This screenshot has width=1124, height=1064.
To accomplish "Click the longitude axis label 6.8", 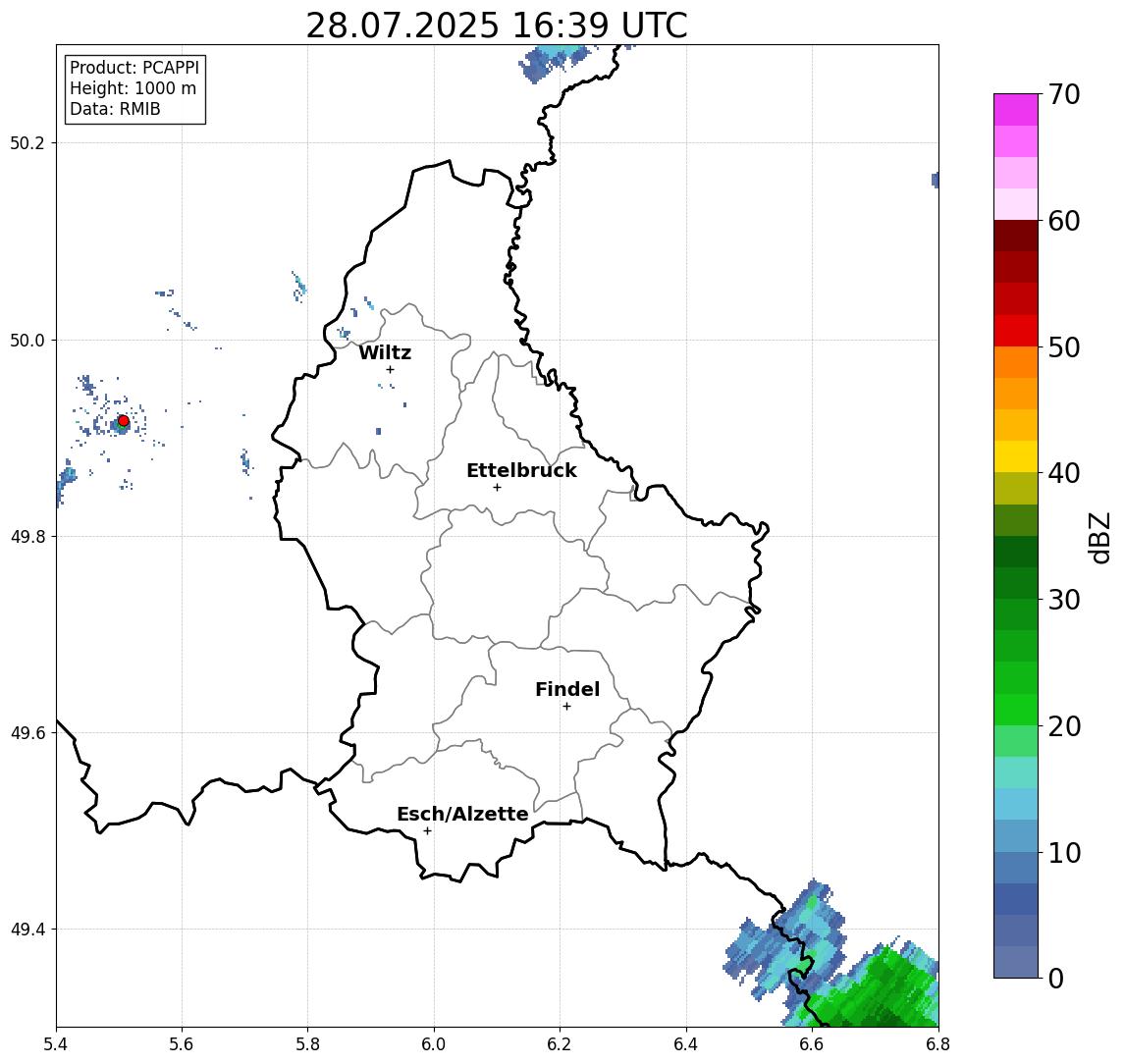I will pos(938,1044).
